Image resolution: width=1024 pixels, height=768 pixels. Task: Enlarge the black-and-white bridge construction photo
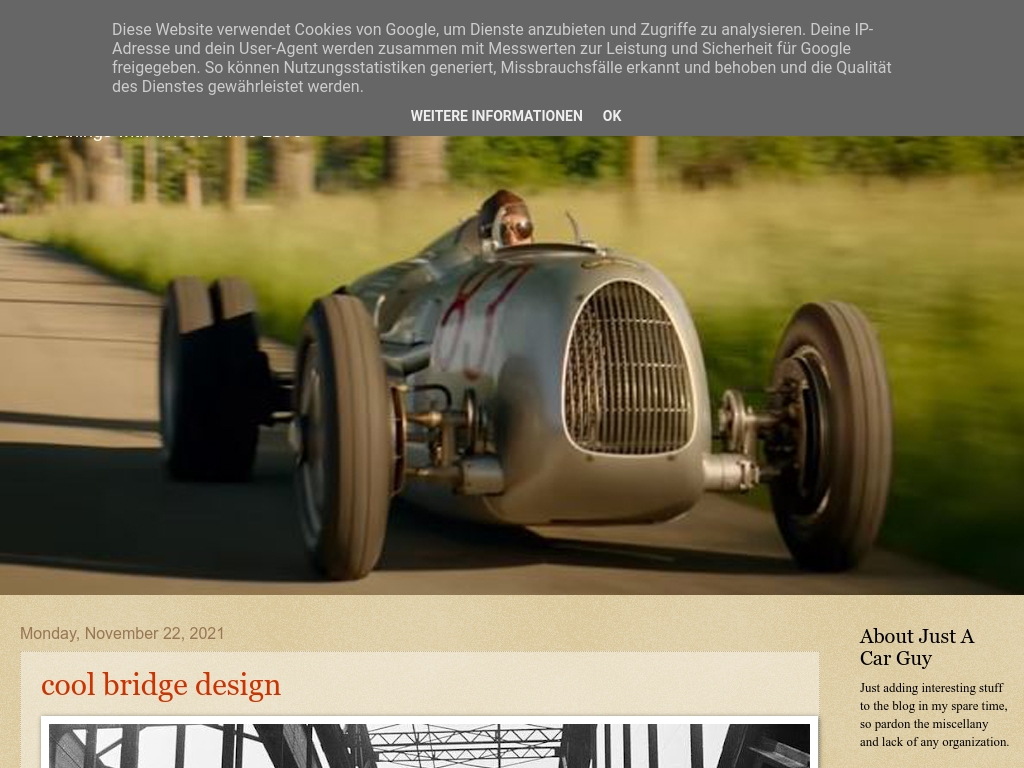pyautogui.click(x=430, y=746)
